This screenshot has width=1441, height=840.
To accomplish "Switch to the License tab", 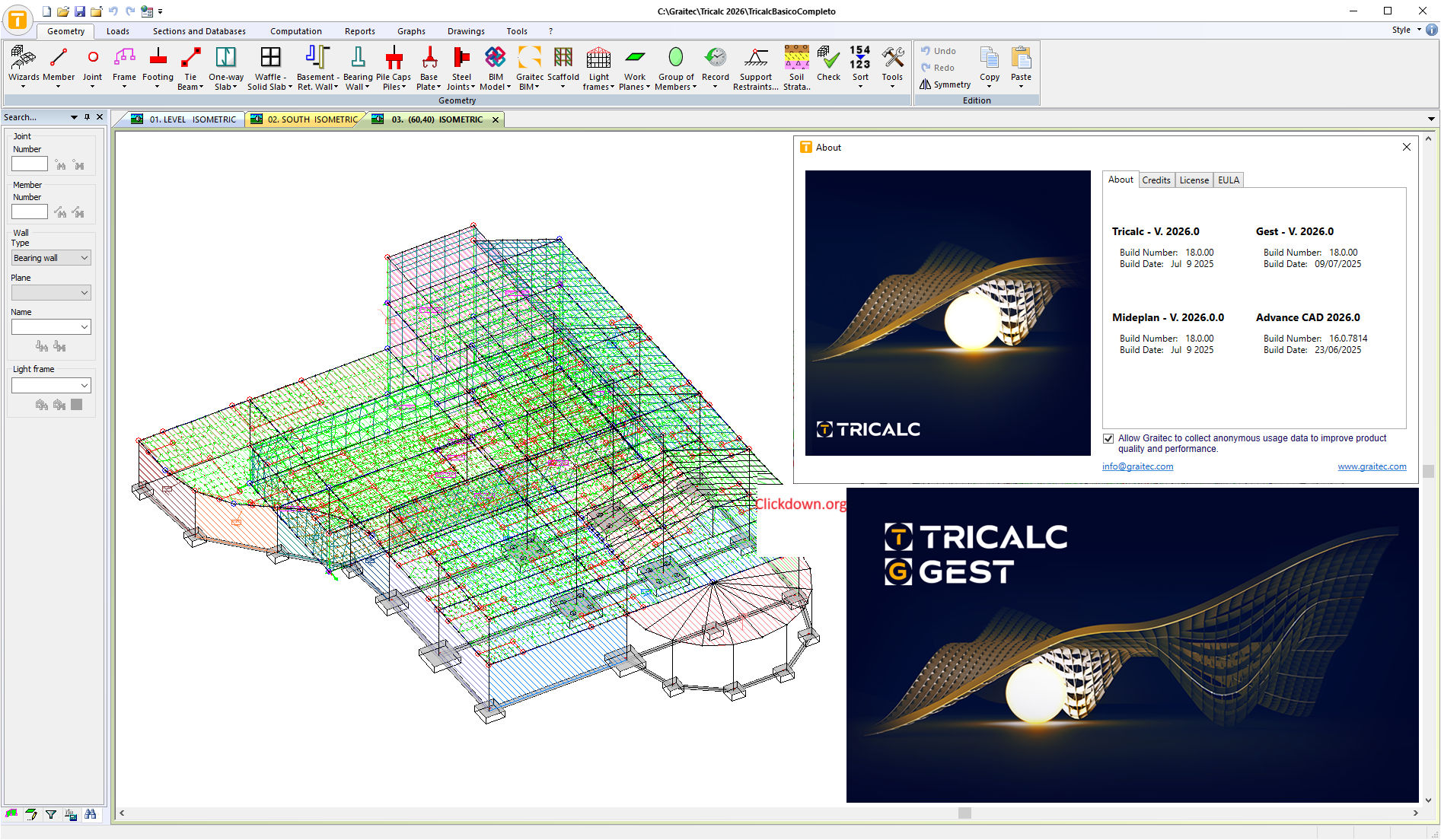I will pos(1194,180).
